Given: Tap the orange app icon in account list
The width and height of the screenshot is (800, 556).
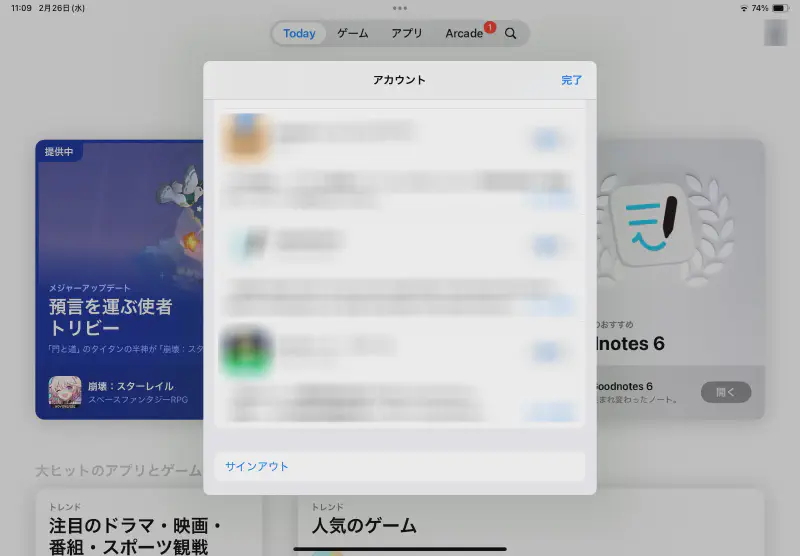Looking at the screenshot, I should pyautogui.click(x=244, y=137).
